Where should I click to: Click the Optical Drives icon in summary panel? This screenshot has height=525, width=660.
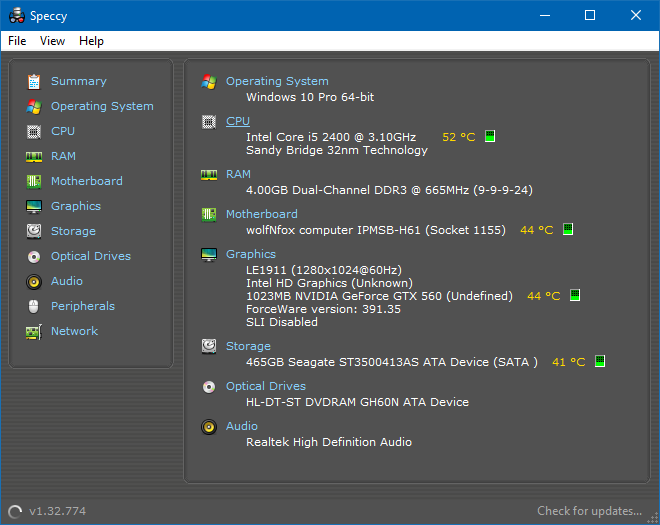pyautogui.click(x=209, y=386)
